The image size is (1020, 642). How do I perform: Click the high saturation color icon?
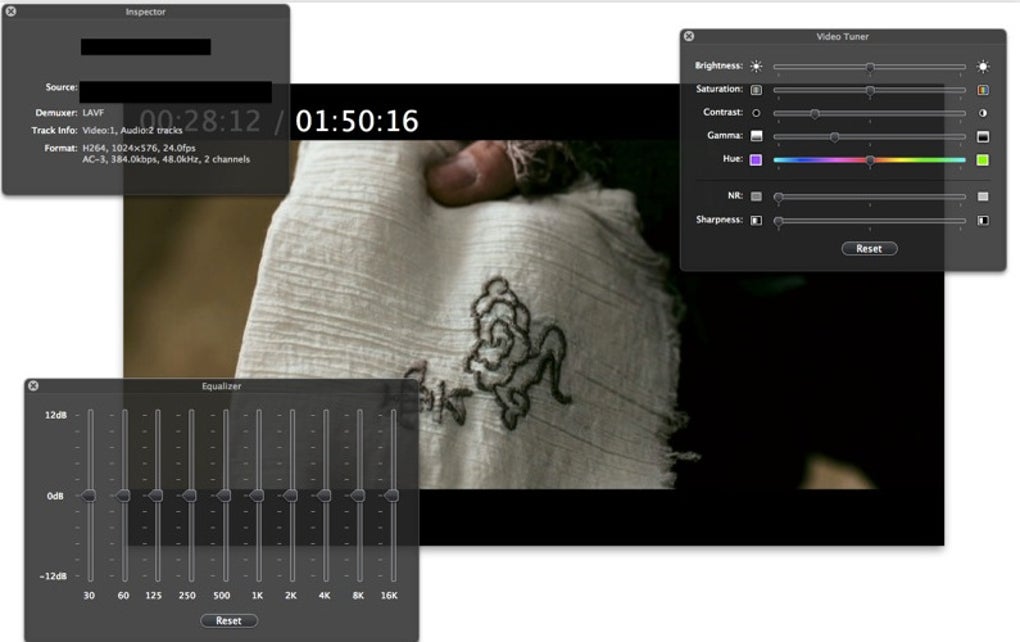983,90
